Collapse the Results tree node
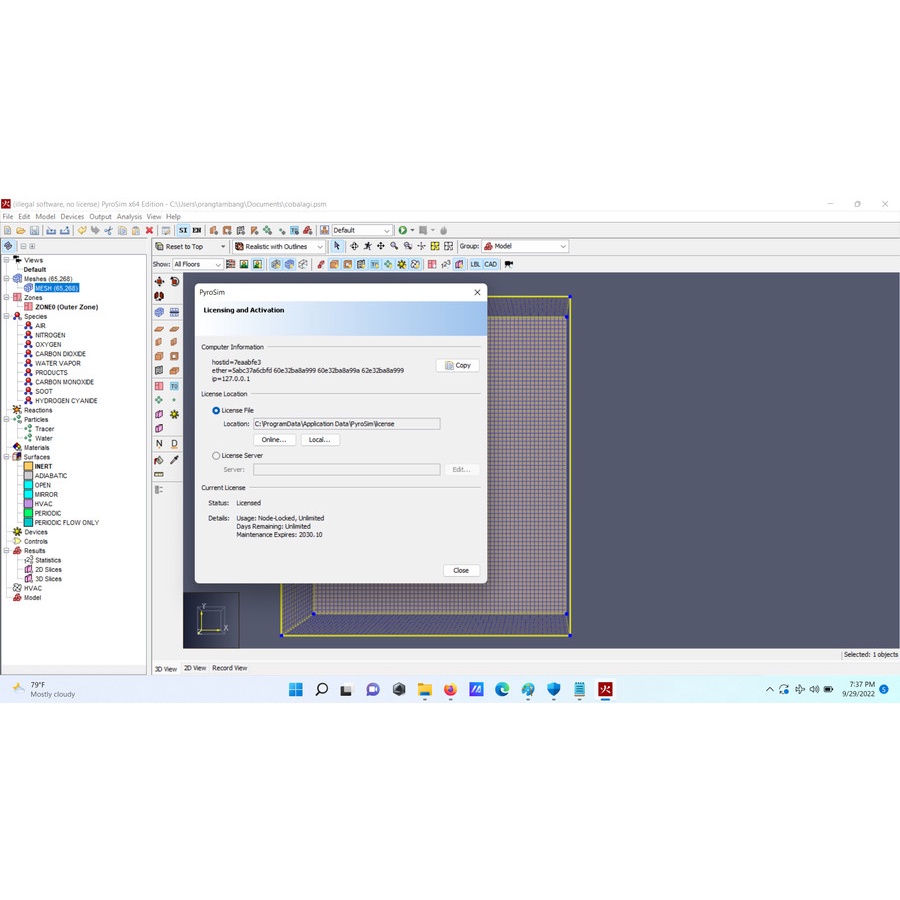The width and height of the screenshot is (900, 900). tap(6, 550)
